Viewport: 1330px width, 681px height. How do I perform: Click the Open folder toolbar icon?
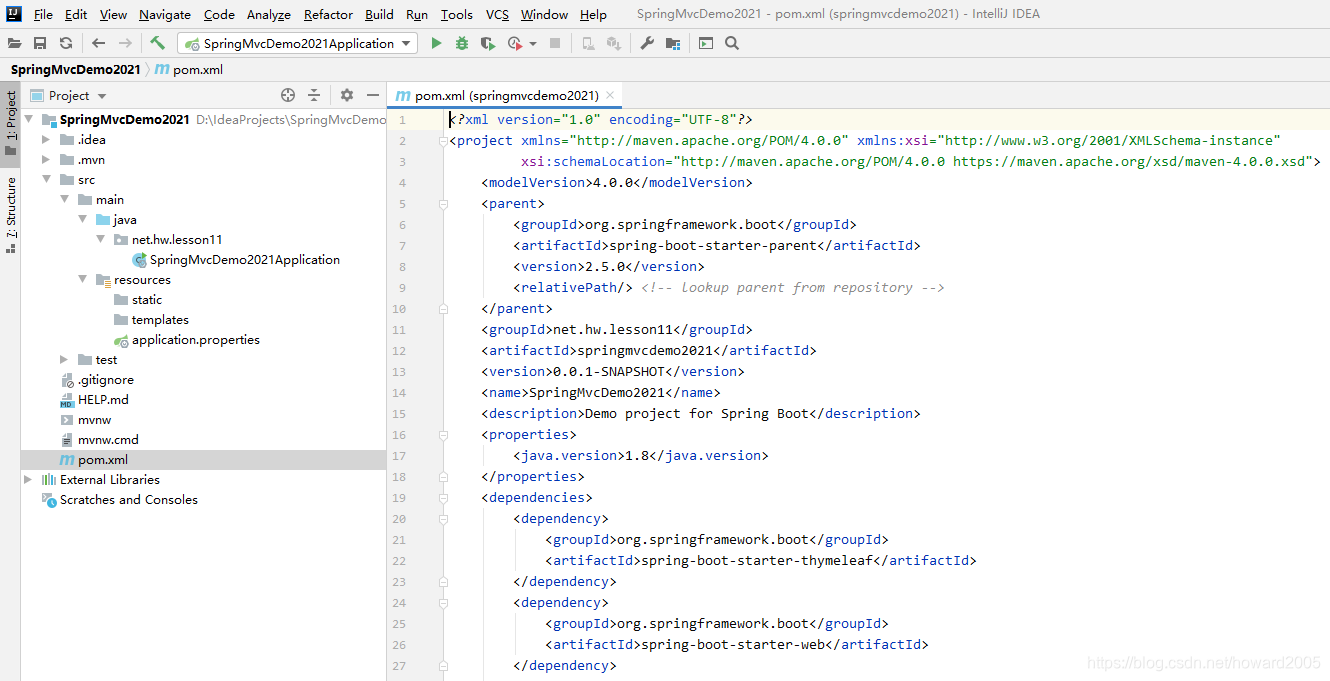pyautogui.click(x=14, y=43)
